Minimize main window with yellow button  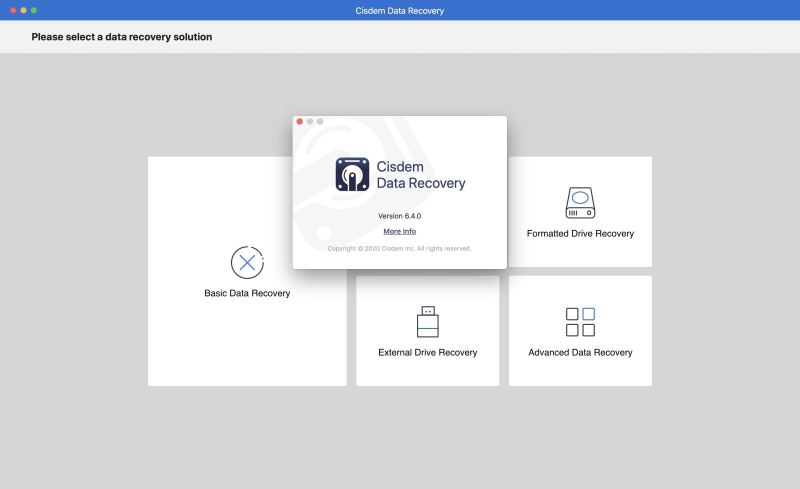[23, 10]
